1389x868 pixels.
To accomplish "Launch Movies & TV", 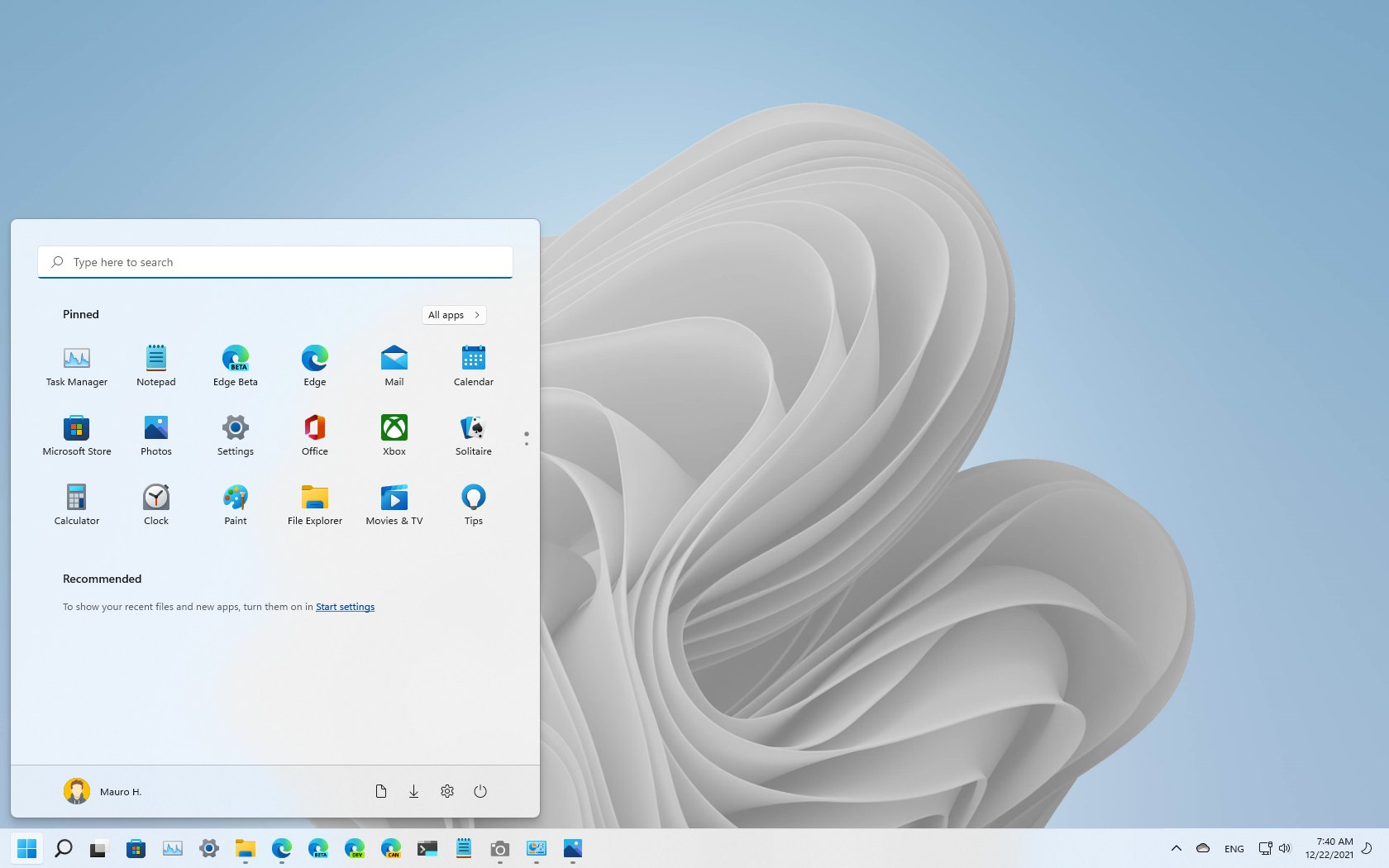I will 394,504.
